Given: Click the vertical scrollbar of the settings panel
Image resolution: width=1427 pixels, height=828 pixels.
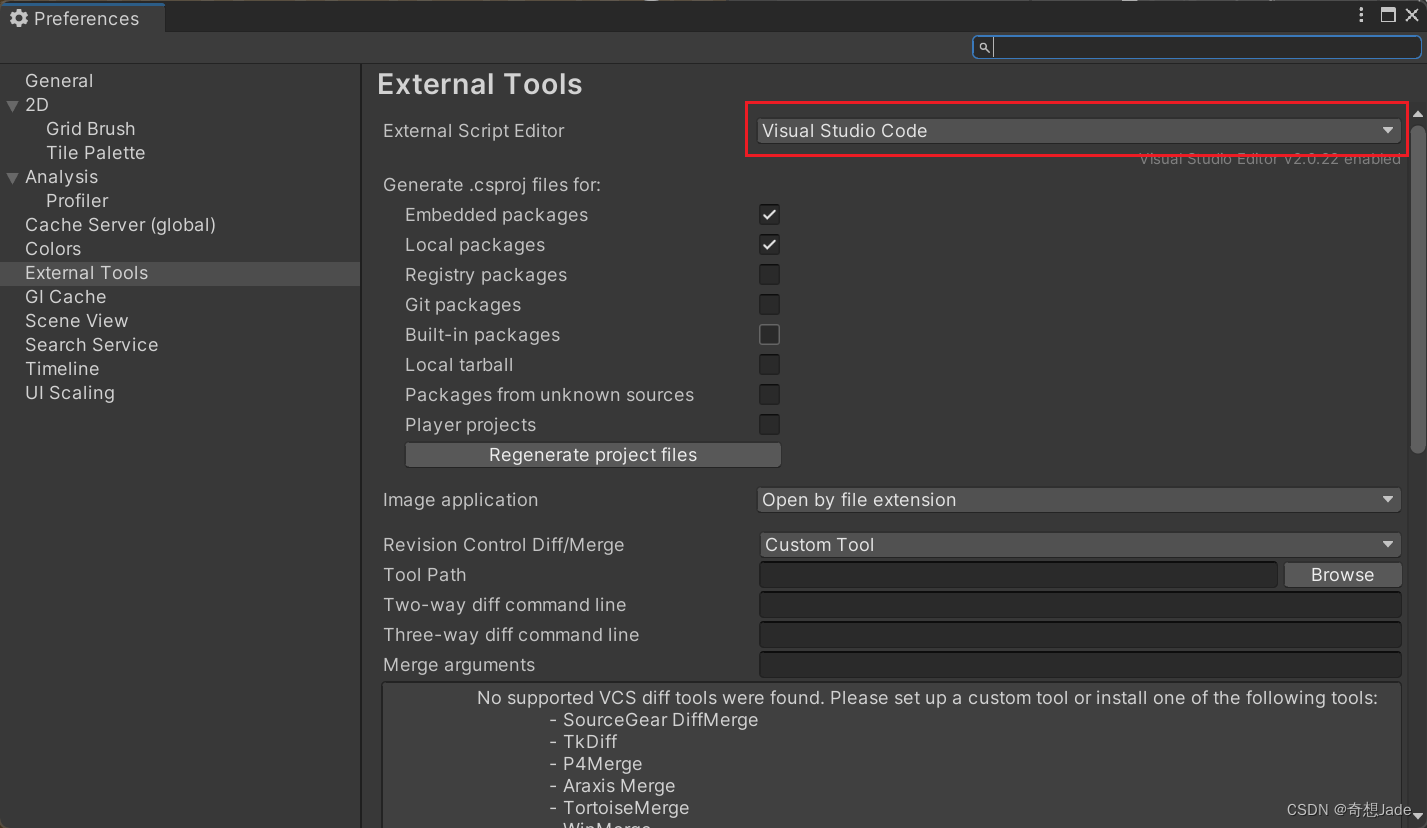Looking at the screenshot, I should tap(1417, 290).
